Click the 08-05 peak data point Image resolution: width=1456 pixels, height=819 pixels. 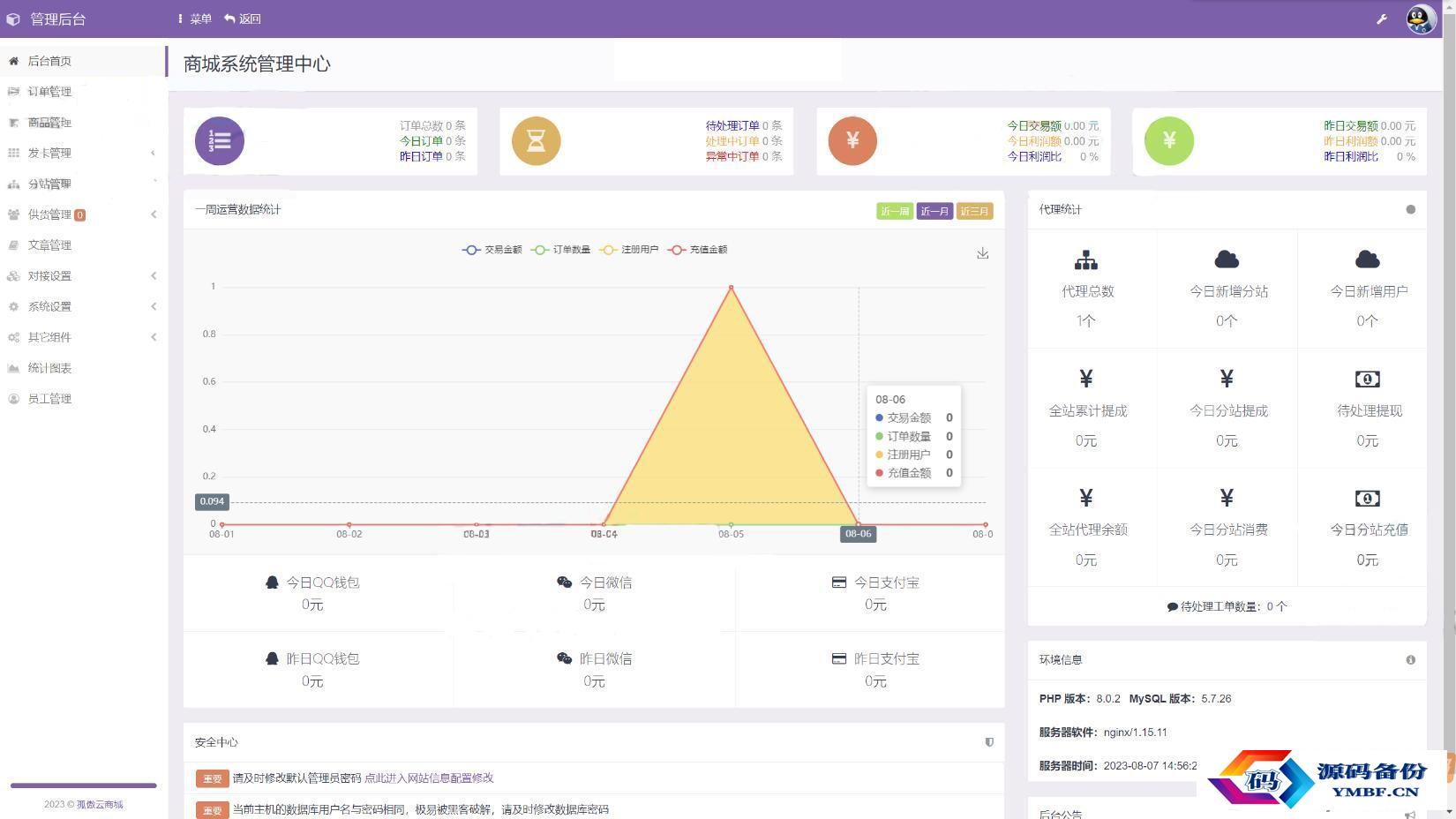(731, 287)
